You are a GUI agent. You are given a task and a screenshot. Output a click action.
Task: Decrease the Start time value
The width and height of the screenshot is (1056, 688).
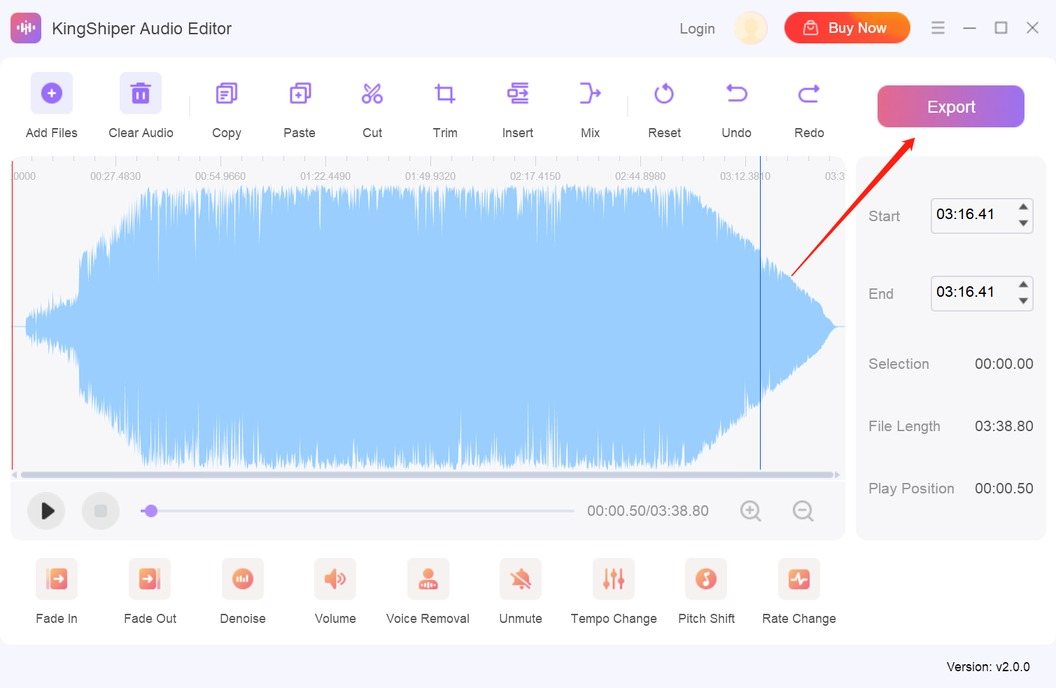(x=1023, y=223)
